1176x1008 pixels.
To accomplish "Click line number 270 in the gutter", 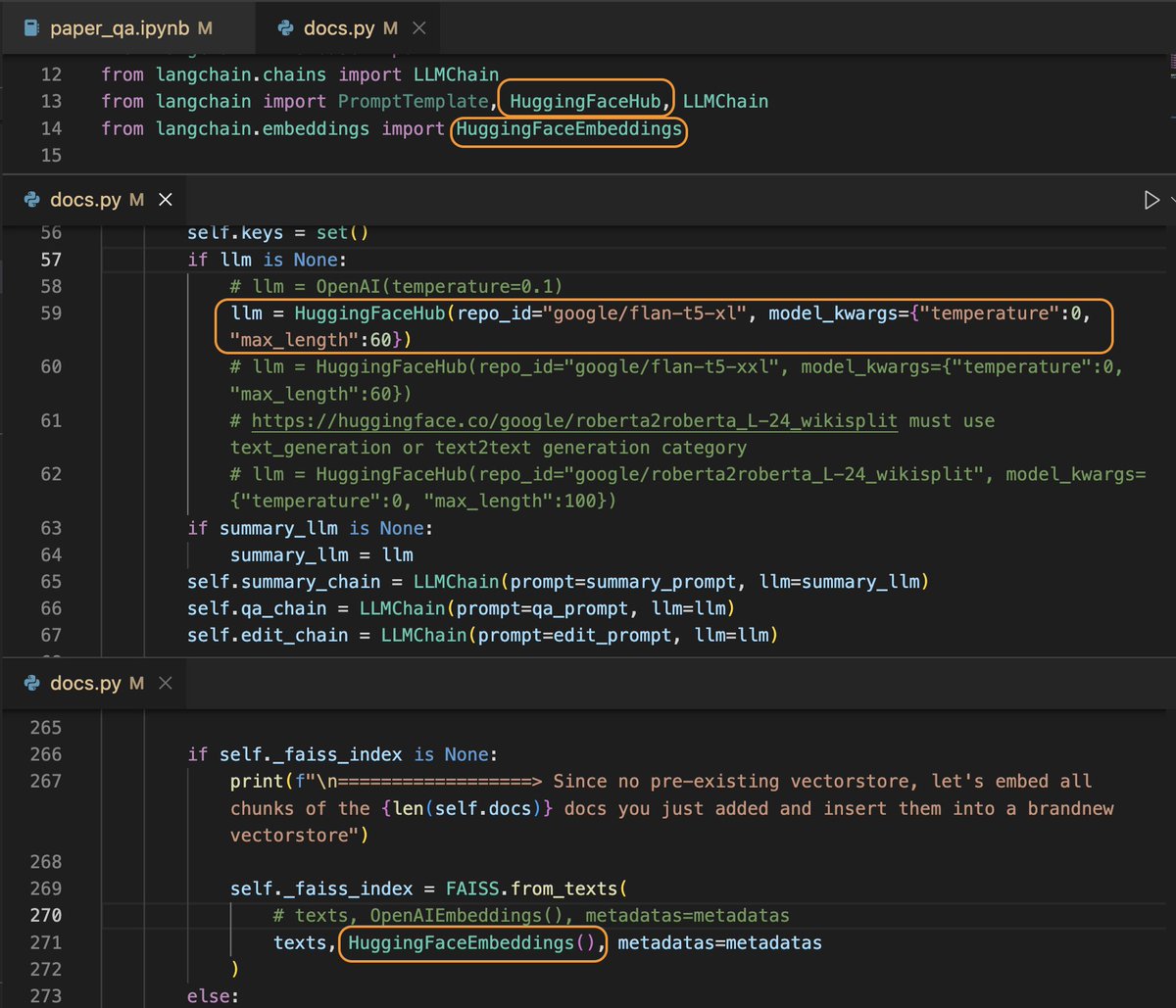I will point(45,915).
